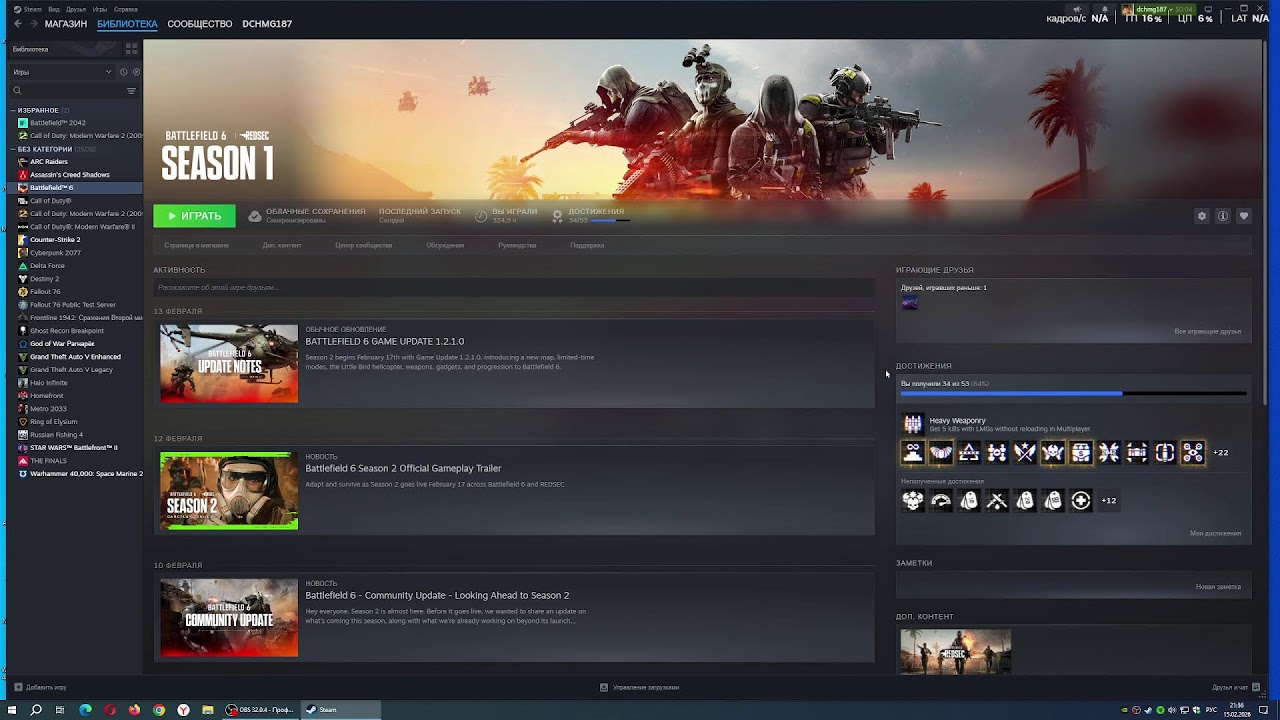Select the crossed swords star achievement
1280x720 pixels.
(1025, 453)
